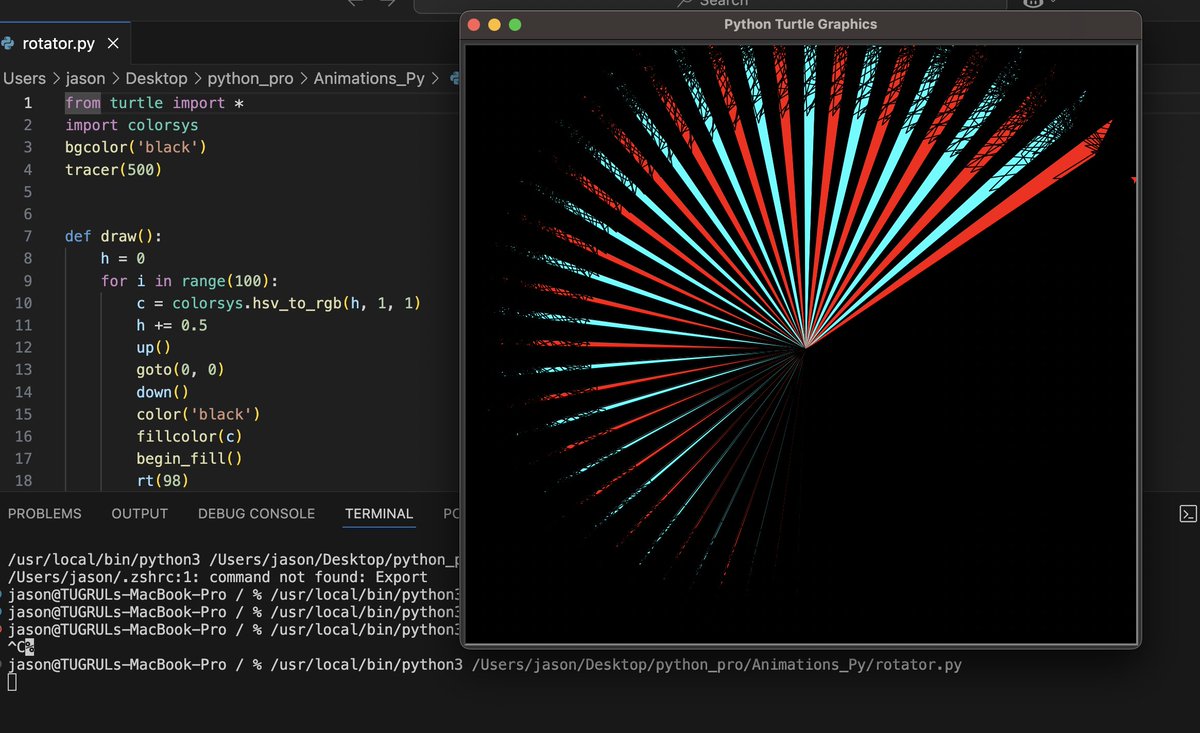The height and width of the screenshot is (733, 1200).
Task: Click the code line "bgcolor('black')"
Action: (x=135, y=147)
